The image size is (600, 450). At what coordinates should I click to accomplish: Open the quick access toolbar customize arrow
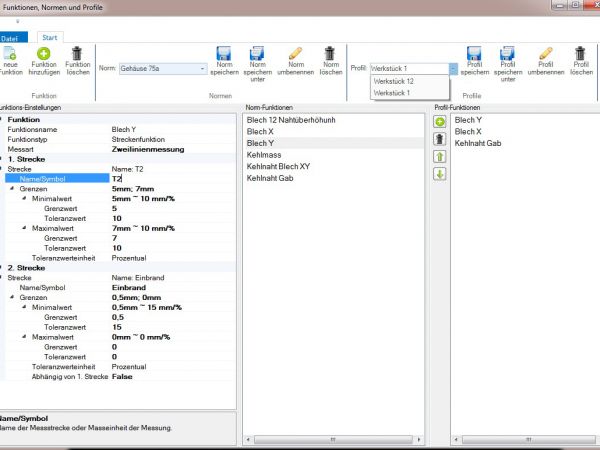click(17, 21)
